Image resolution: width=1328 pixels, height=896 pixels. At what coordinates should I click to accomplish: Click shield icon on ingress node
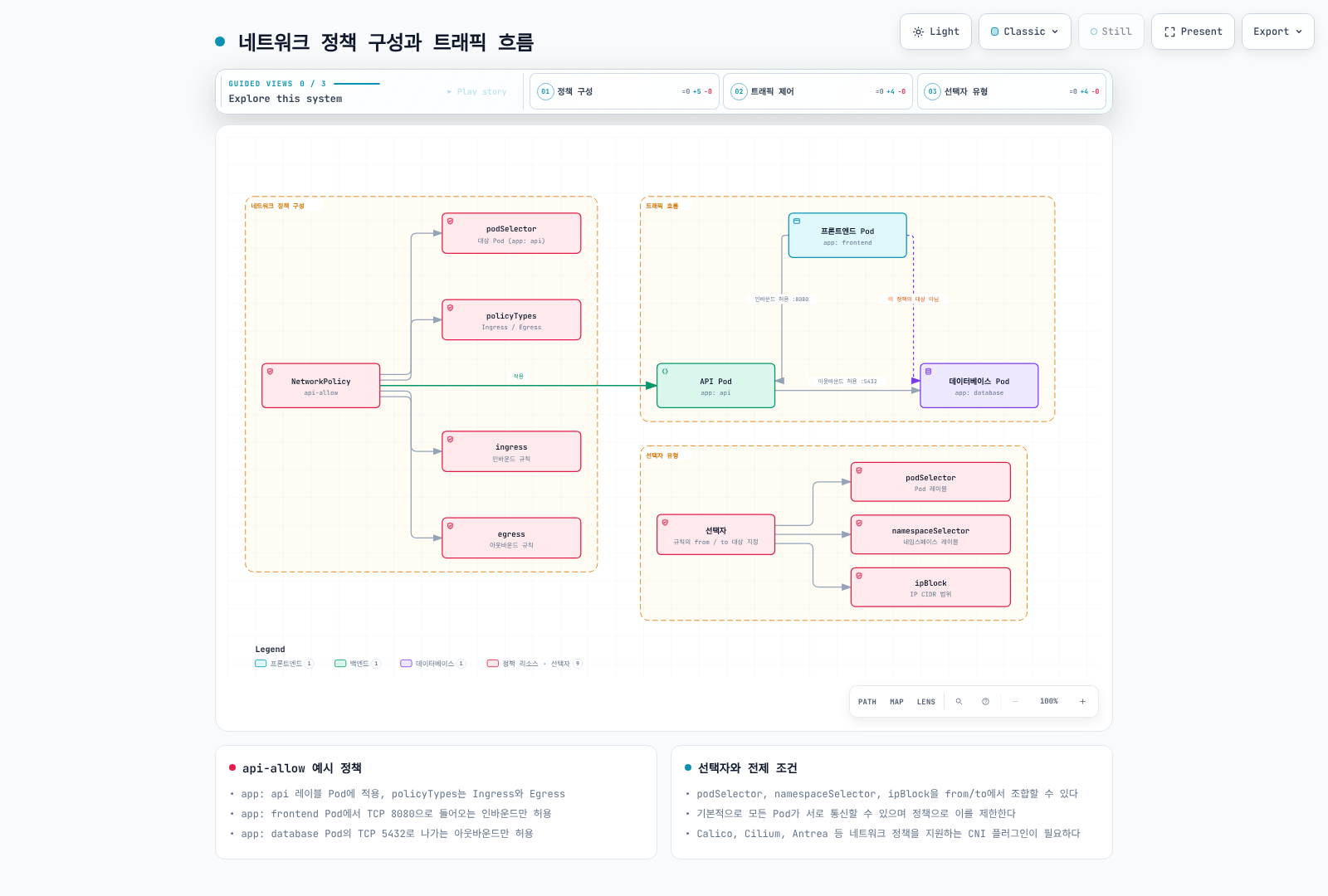tap(450, 439)
